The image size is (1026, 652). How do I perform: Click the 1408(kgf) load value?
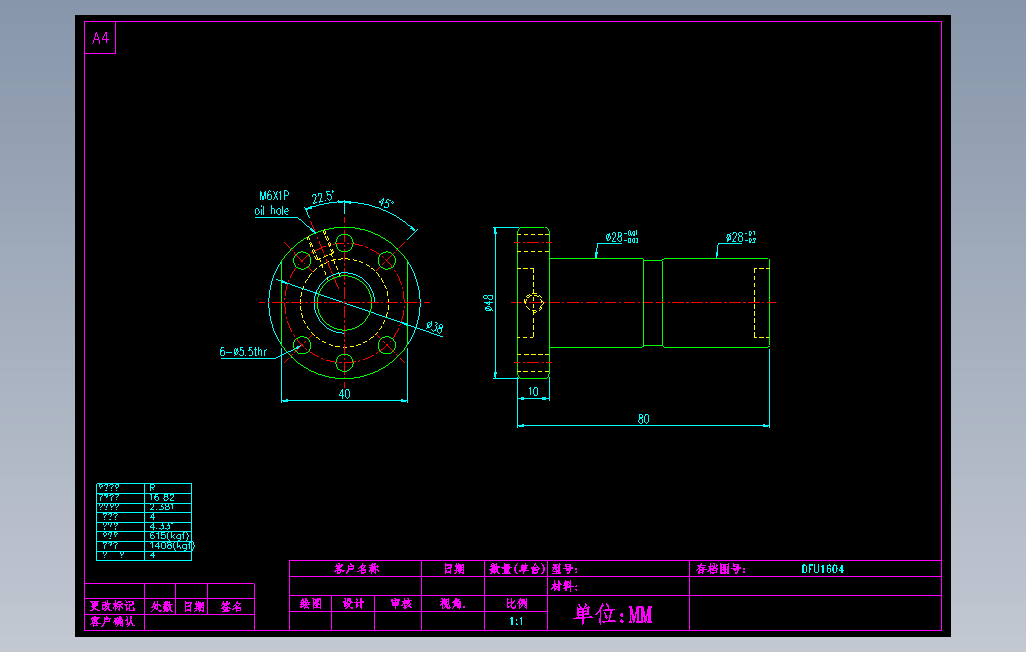click(171, 545)
